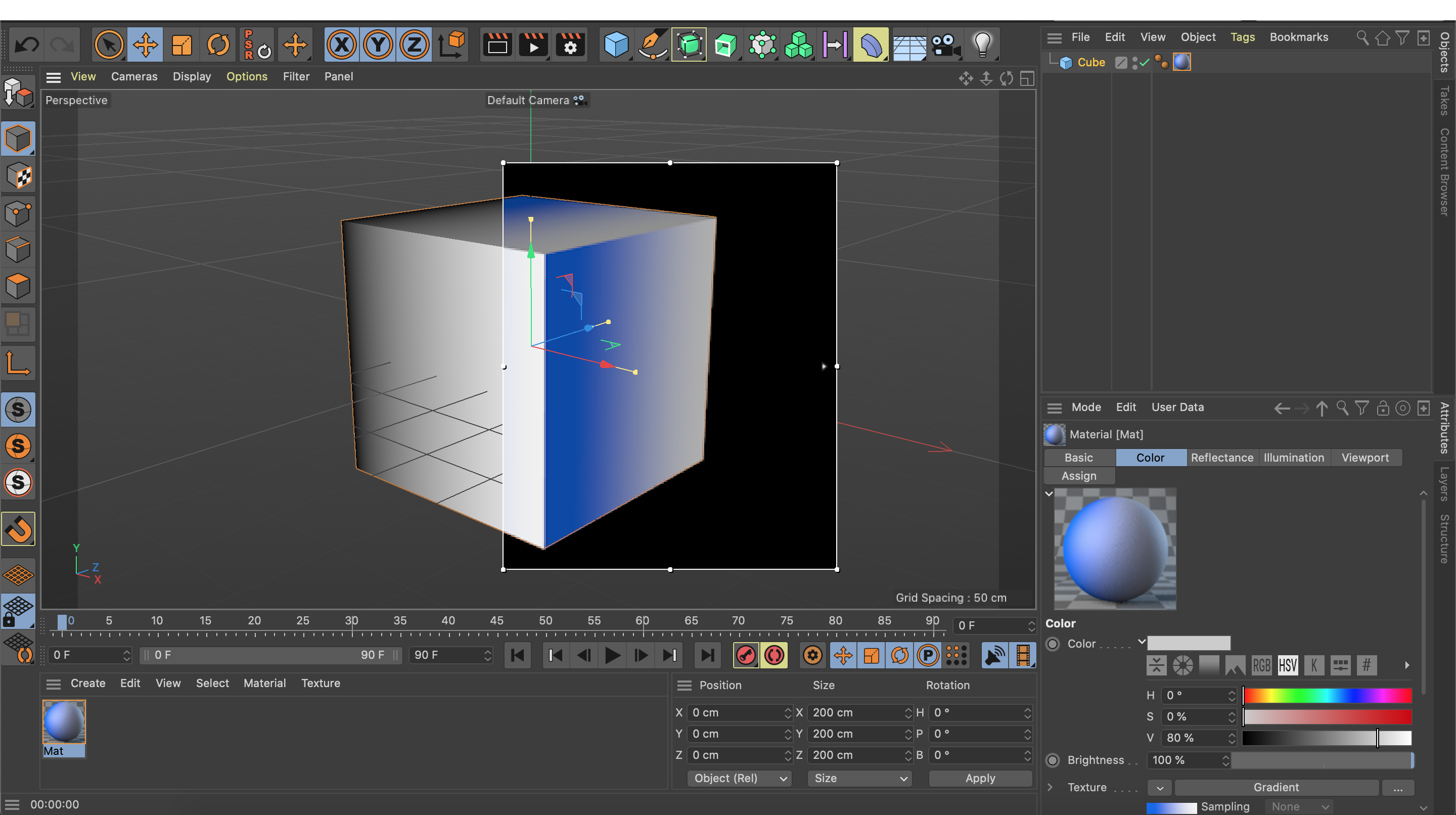Screen dimensions: 1456x815
Task: Open the viewport Options menu
Action: pos(246,76)
